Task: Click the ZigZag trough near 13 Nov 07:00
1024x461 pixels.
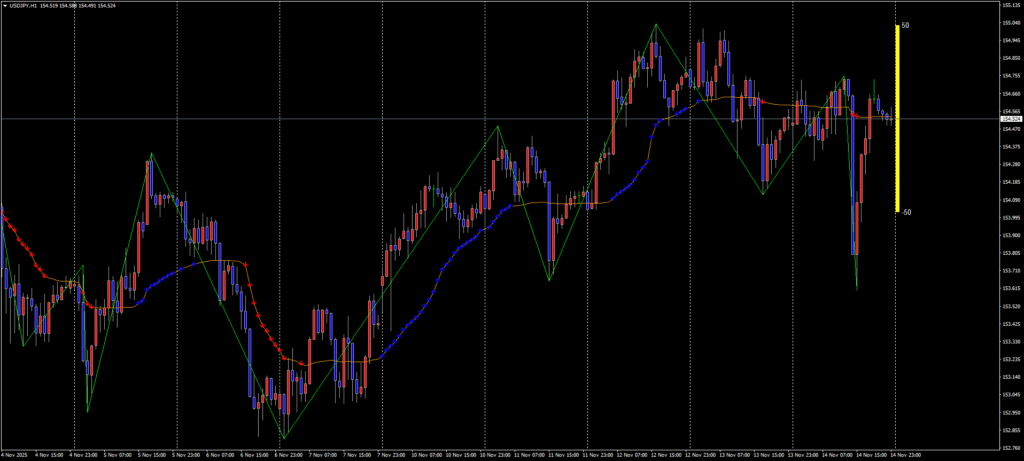Action: (x=763, y=194)
